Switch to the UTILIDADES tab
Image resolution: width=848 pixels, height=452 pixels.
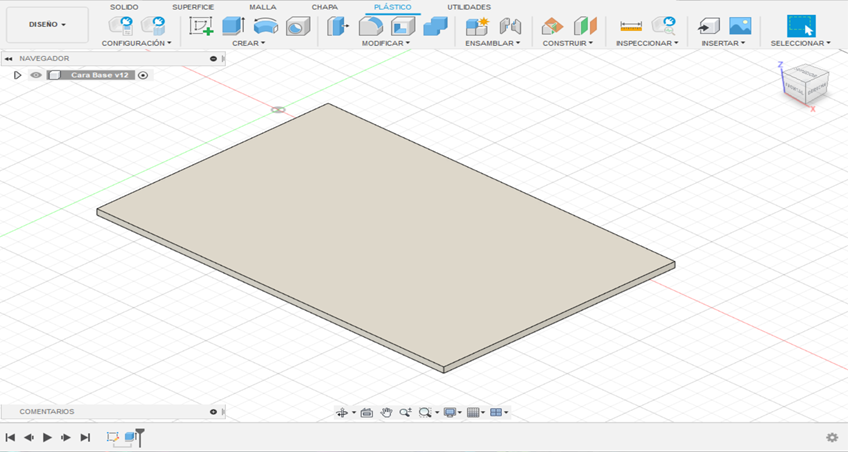tap(469, 7)
